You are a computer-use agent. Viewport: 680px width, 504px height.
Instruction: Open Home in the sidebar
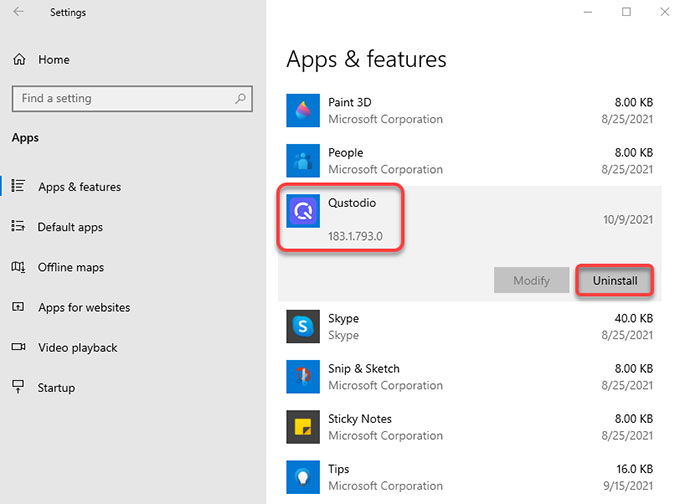click(54, 59)
